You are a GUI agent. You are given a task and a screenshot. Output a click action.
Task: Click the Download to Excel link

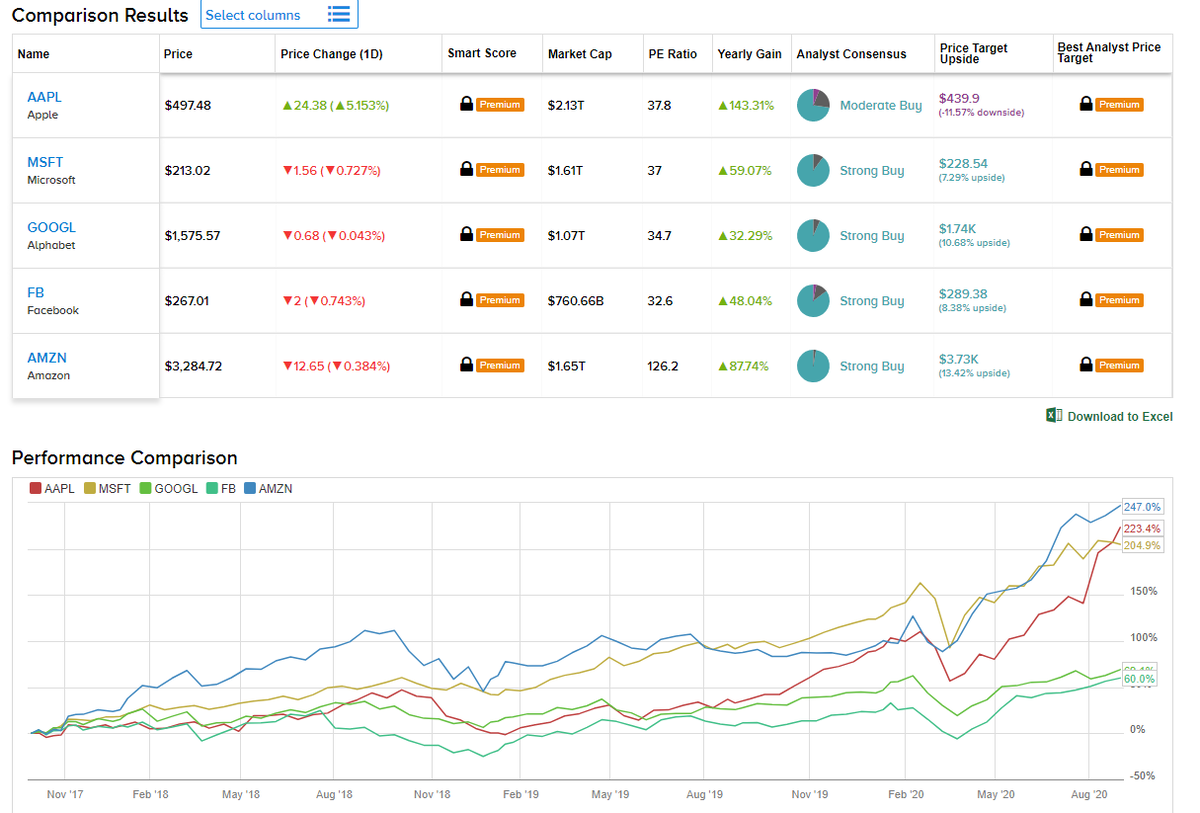pyautogui.click(x=1120, y=416)
